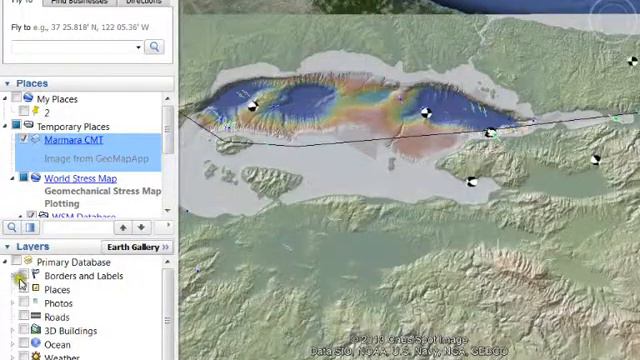Viewport: 640px width, 360px height.
Task: Collapse the Places panel header triangle
Action: [7, 84]
